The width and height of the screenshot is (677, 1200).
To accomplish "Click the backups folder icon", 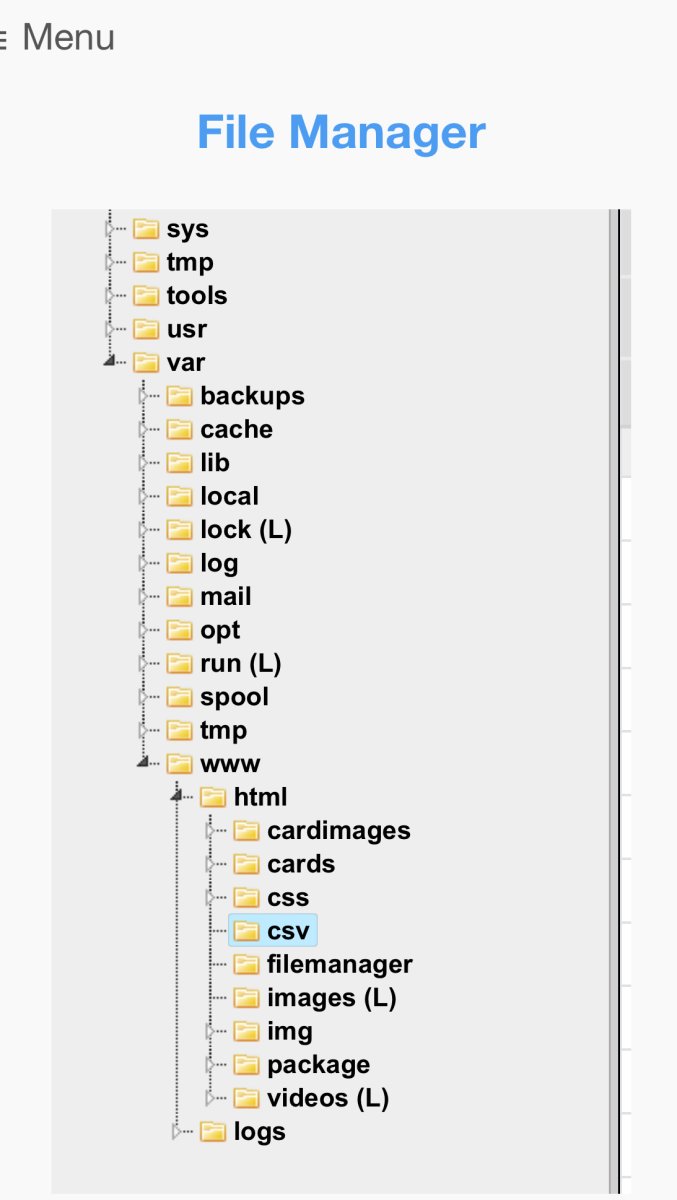I will click(180, 396).
